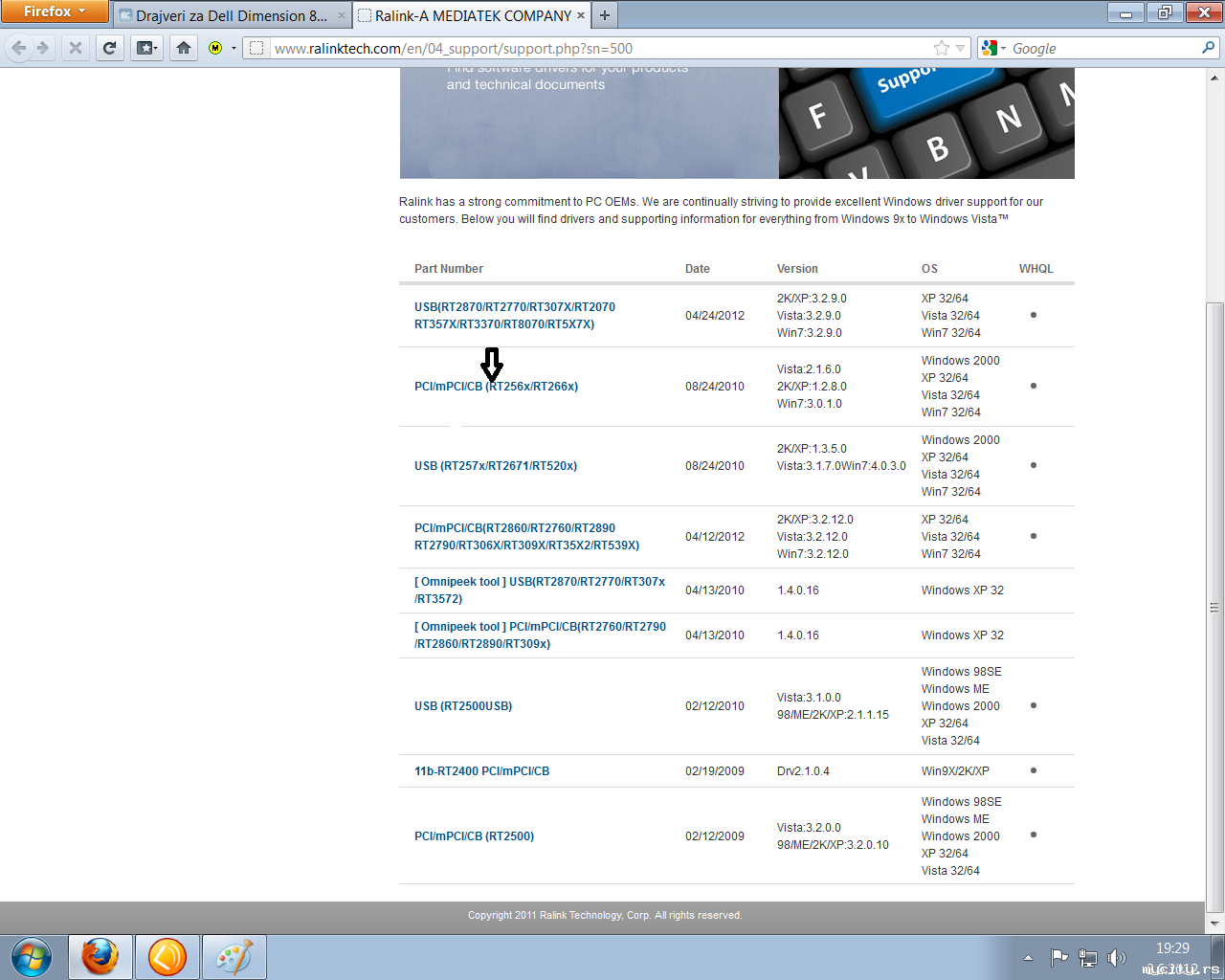Switch to the Drajveri za Dell Dimension tab

pos(233,15)
